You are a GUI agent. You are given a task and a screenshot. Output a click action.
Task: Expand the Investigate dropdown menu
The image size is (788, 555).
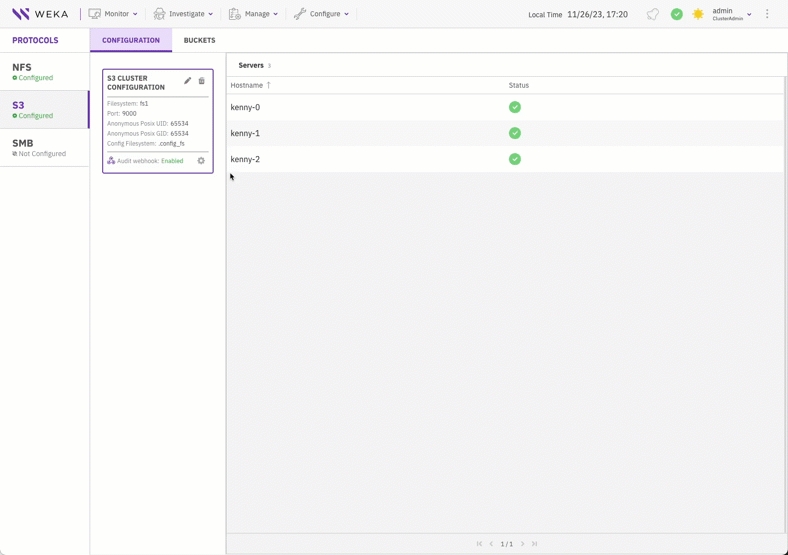183,14
